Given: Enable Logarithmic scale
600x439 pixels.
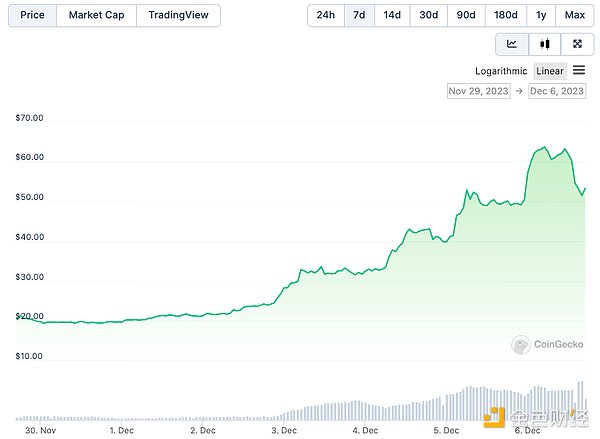Looking at the screenshot, I should coord(501,71).
